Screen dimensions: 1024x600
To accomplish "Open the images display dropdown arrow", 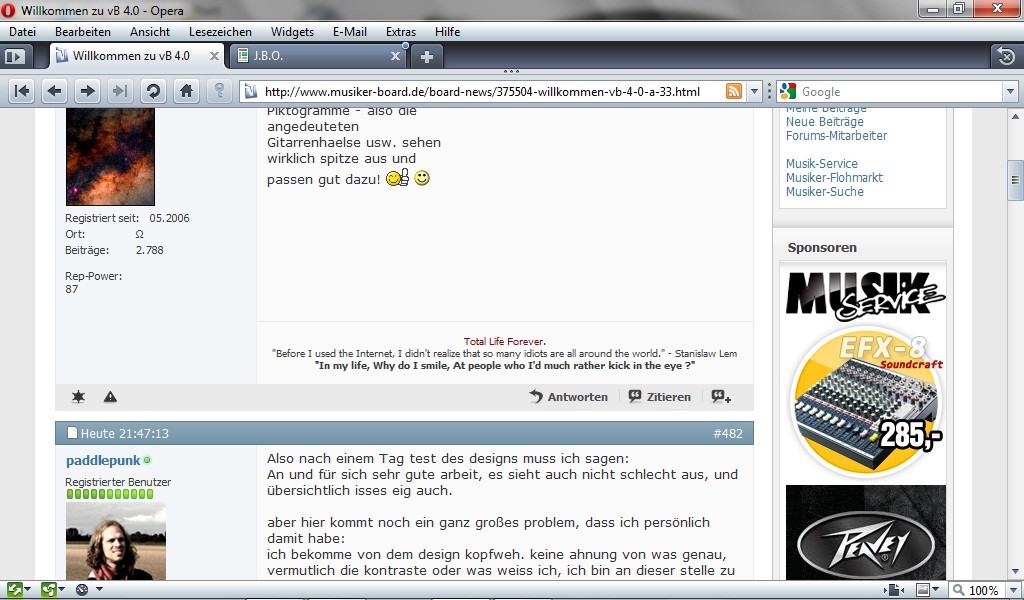I will (936, 590).
